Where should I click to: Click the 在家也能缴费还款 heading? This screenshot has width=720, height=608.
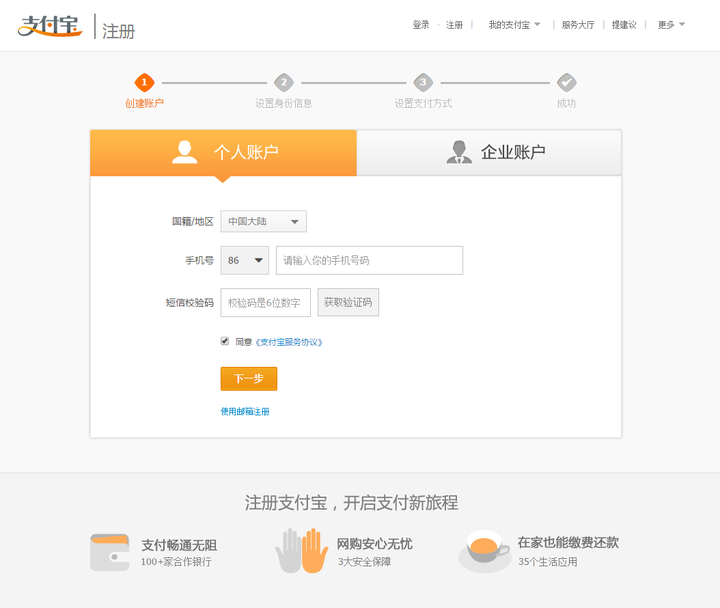pyautogui.click(x=568, y=542)
